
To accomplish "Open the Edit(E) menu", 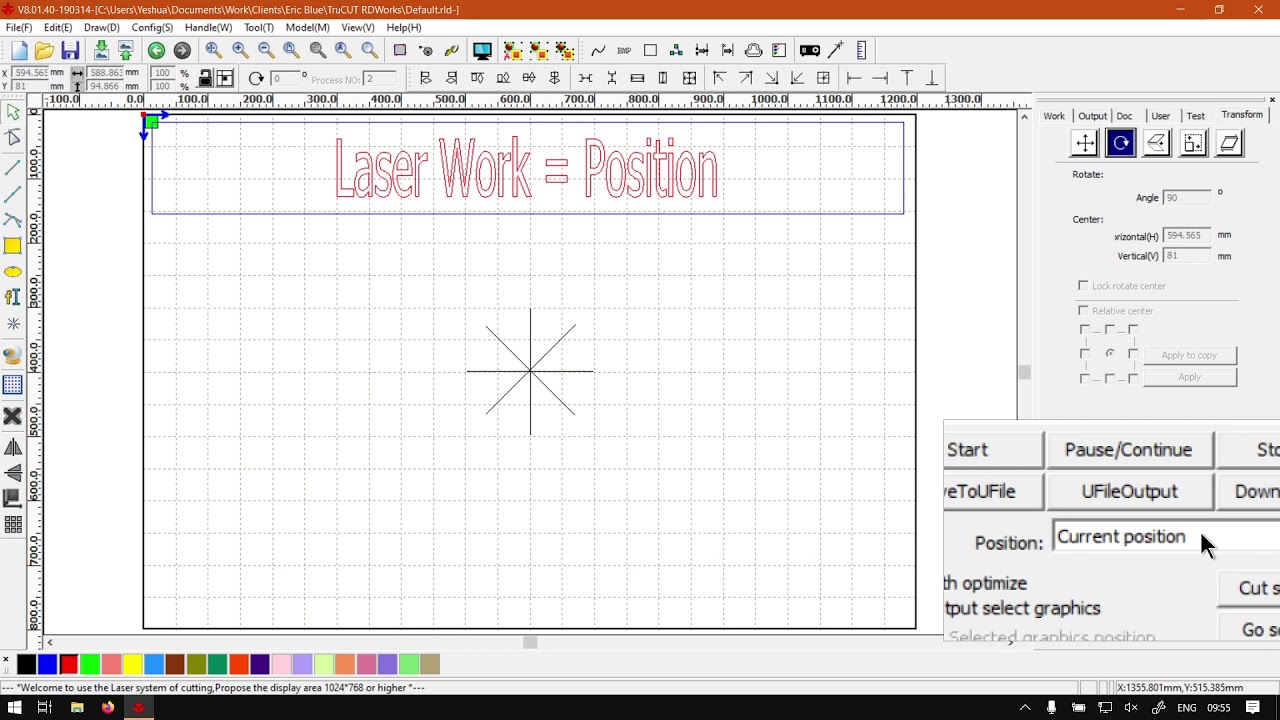I will pos(58,28).
